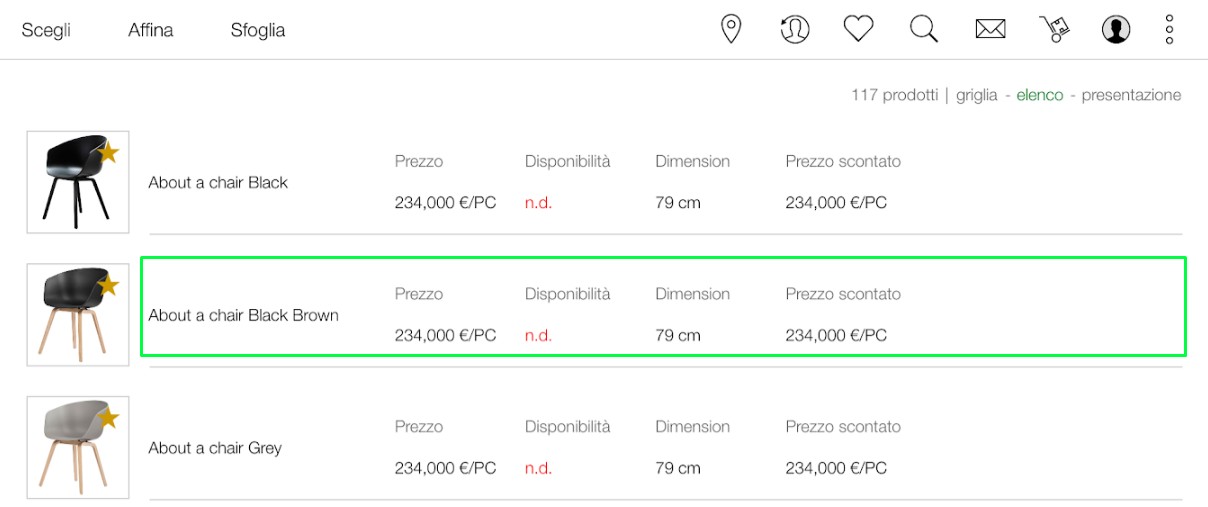
Task: Toggle favorite star on About a chair Grey
Action: 109,418
